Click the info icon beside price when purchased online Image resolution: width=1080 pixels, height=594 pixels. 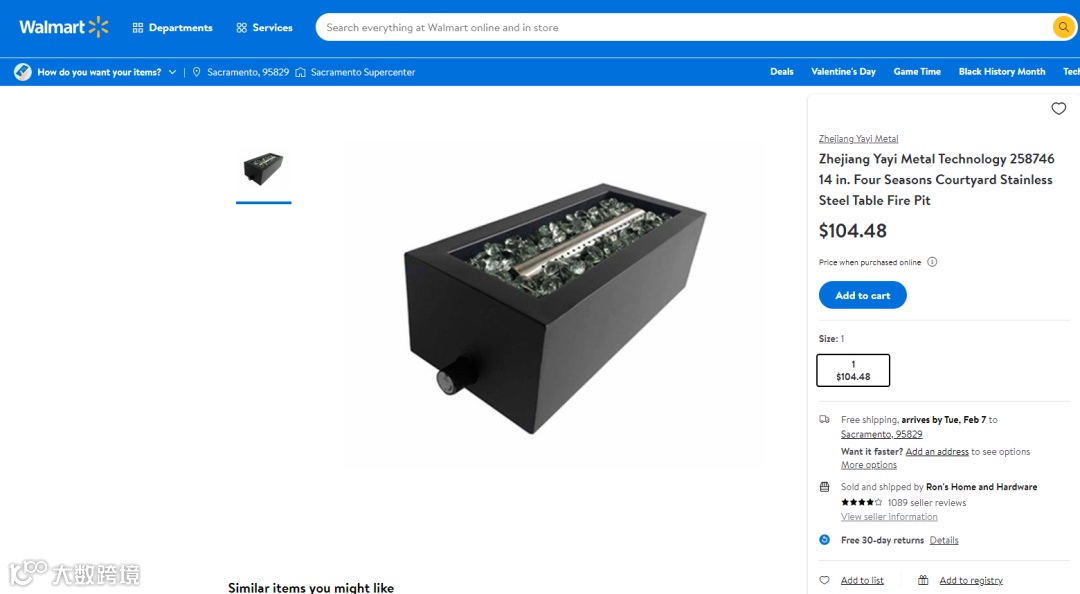932,262
